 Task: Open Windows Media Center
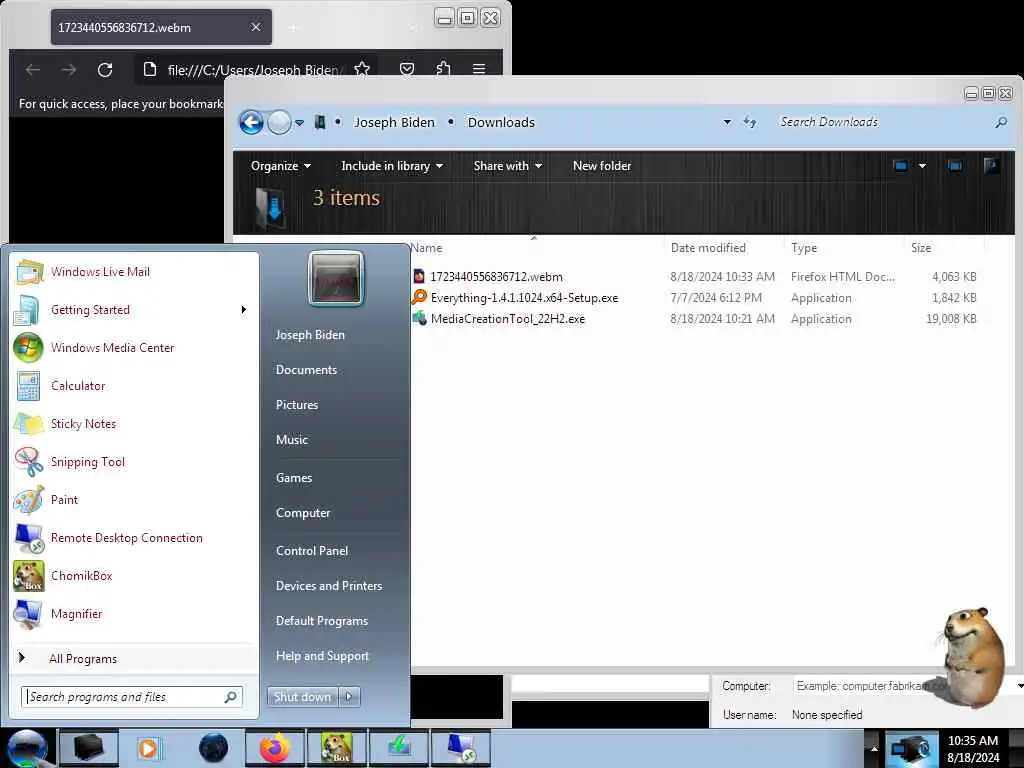pyautogui.click(x=112, y=347)
